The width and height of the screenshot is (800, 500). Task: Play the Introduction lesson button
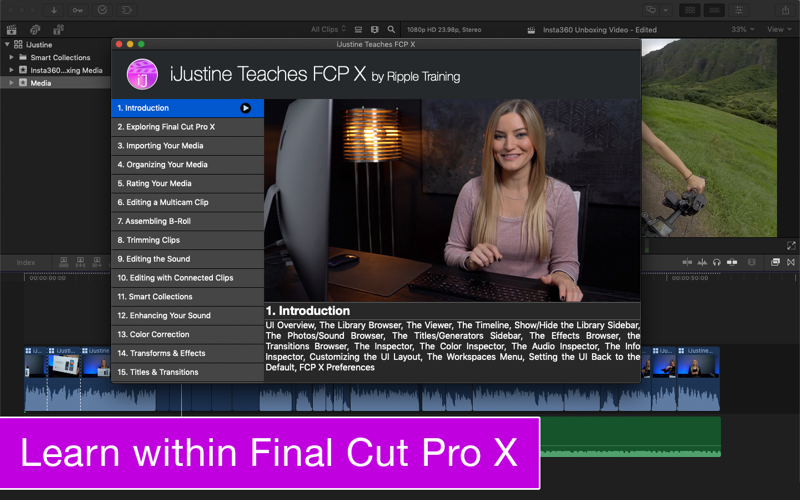(245, 108)
